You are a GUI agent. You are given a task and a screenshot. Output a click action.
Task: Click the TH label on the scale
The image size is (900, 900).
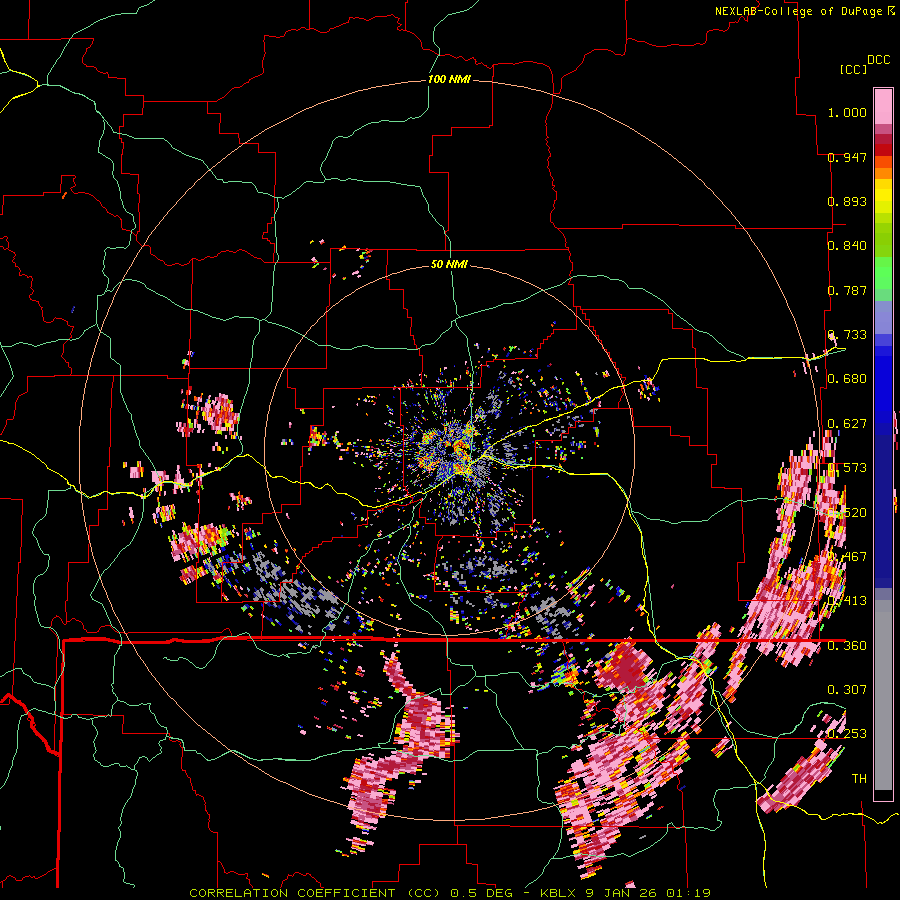[859, 779]
